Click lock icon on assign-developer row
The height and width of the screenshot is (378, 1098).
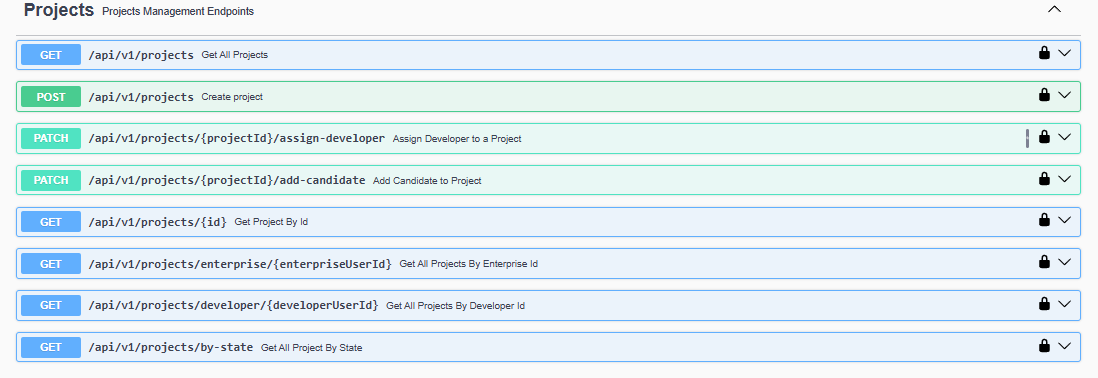1044,137
